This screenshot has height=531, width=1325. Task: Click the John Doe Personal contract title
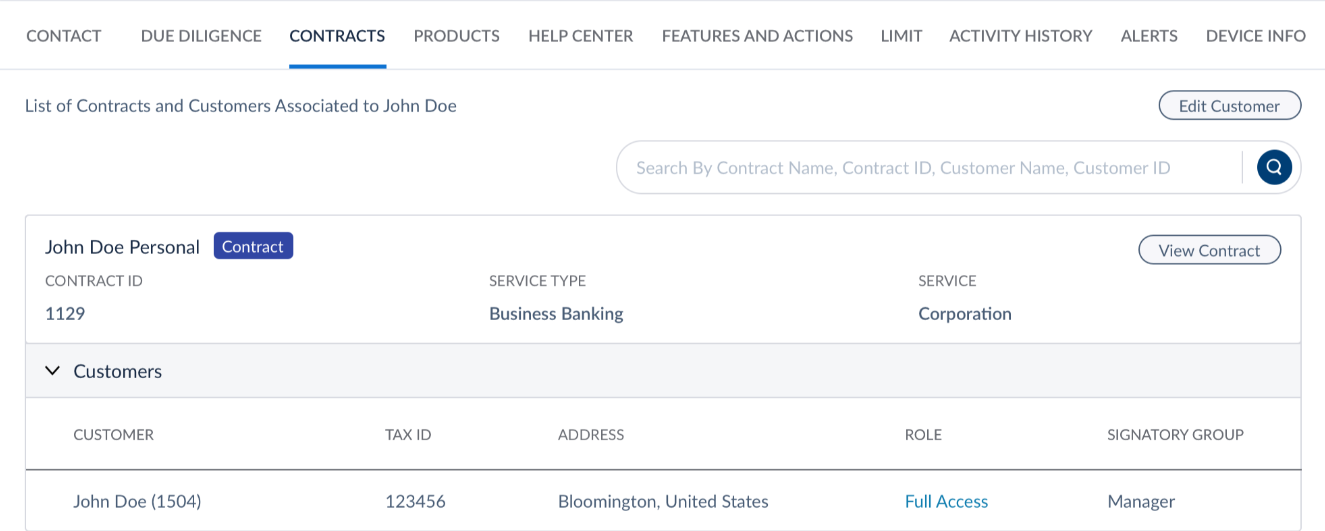122,247
